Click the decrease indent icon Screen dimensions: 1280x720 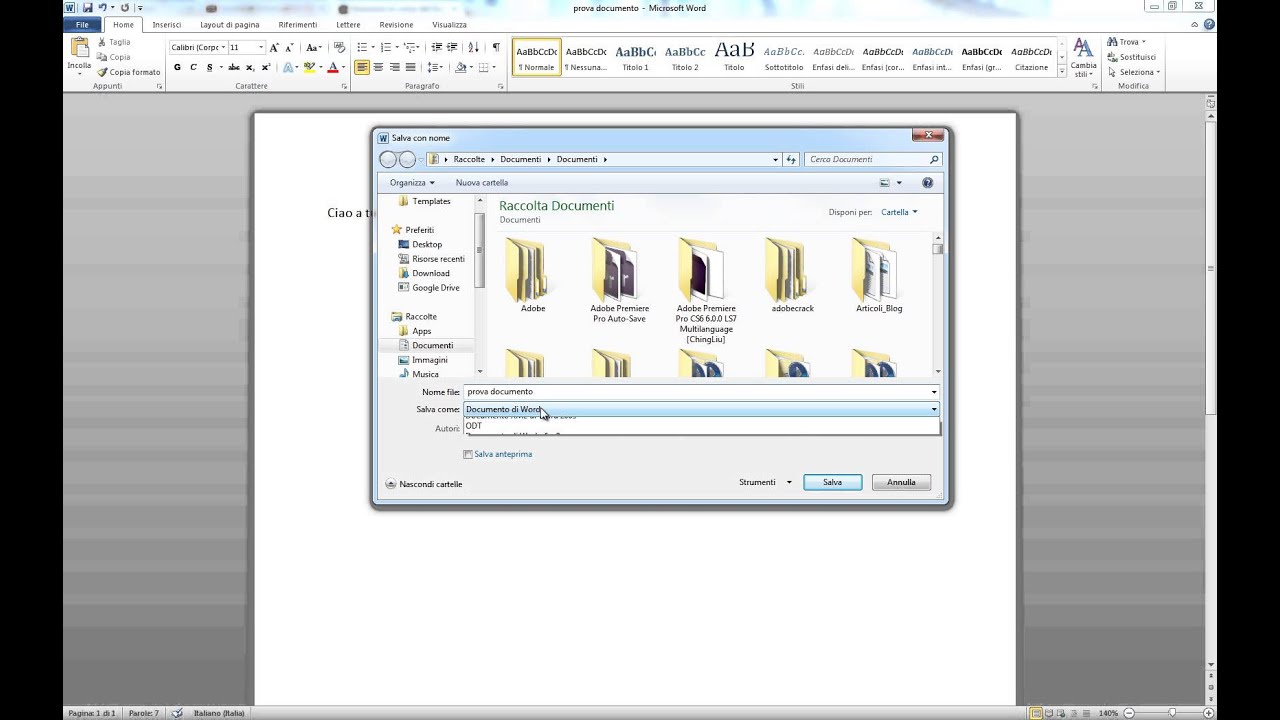(x=436, y=47)
